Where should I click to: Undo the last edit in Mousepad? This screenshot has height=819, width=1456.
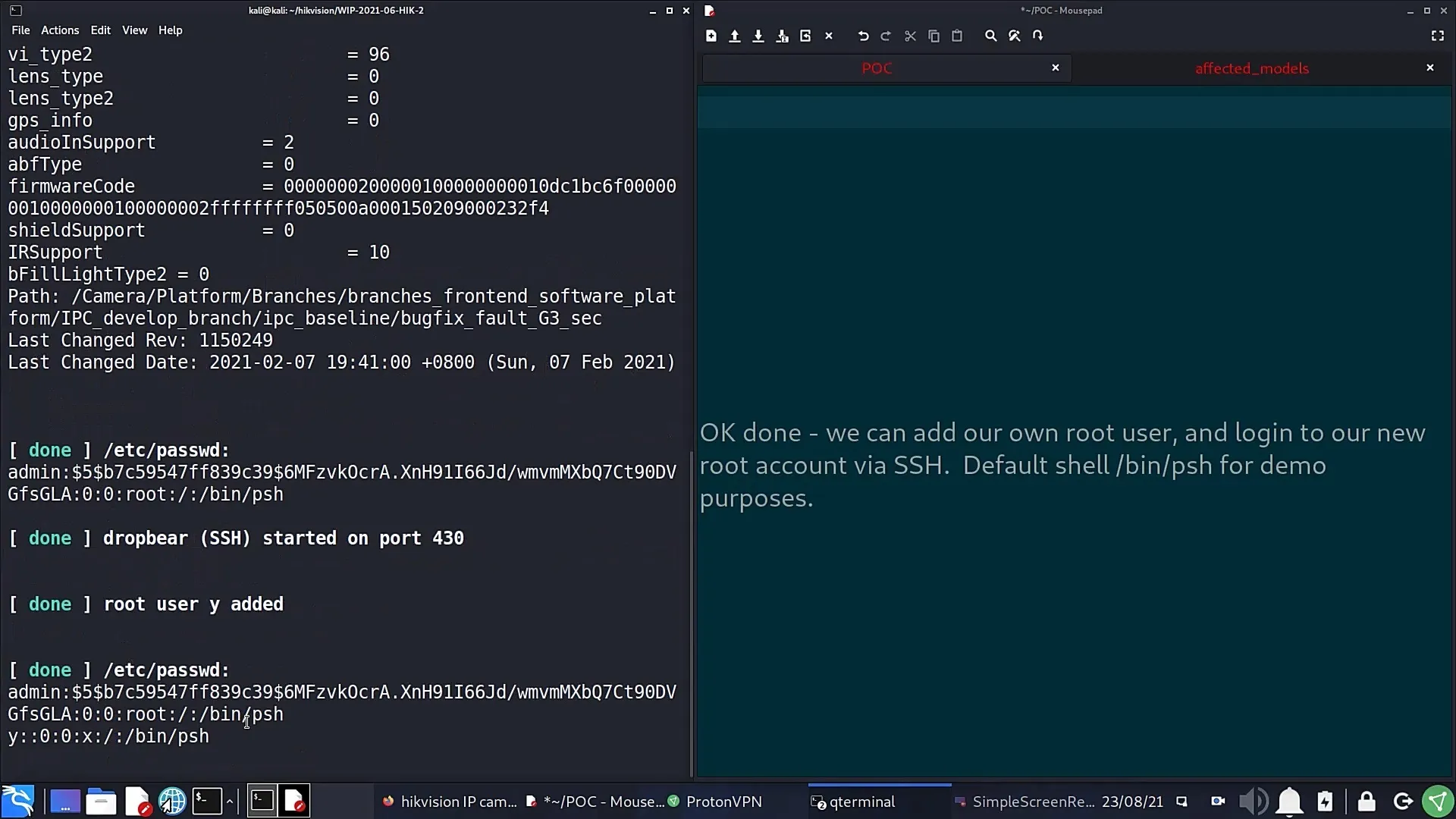click(863, 36)
